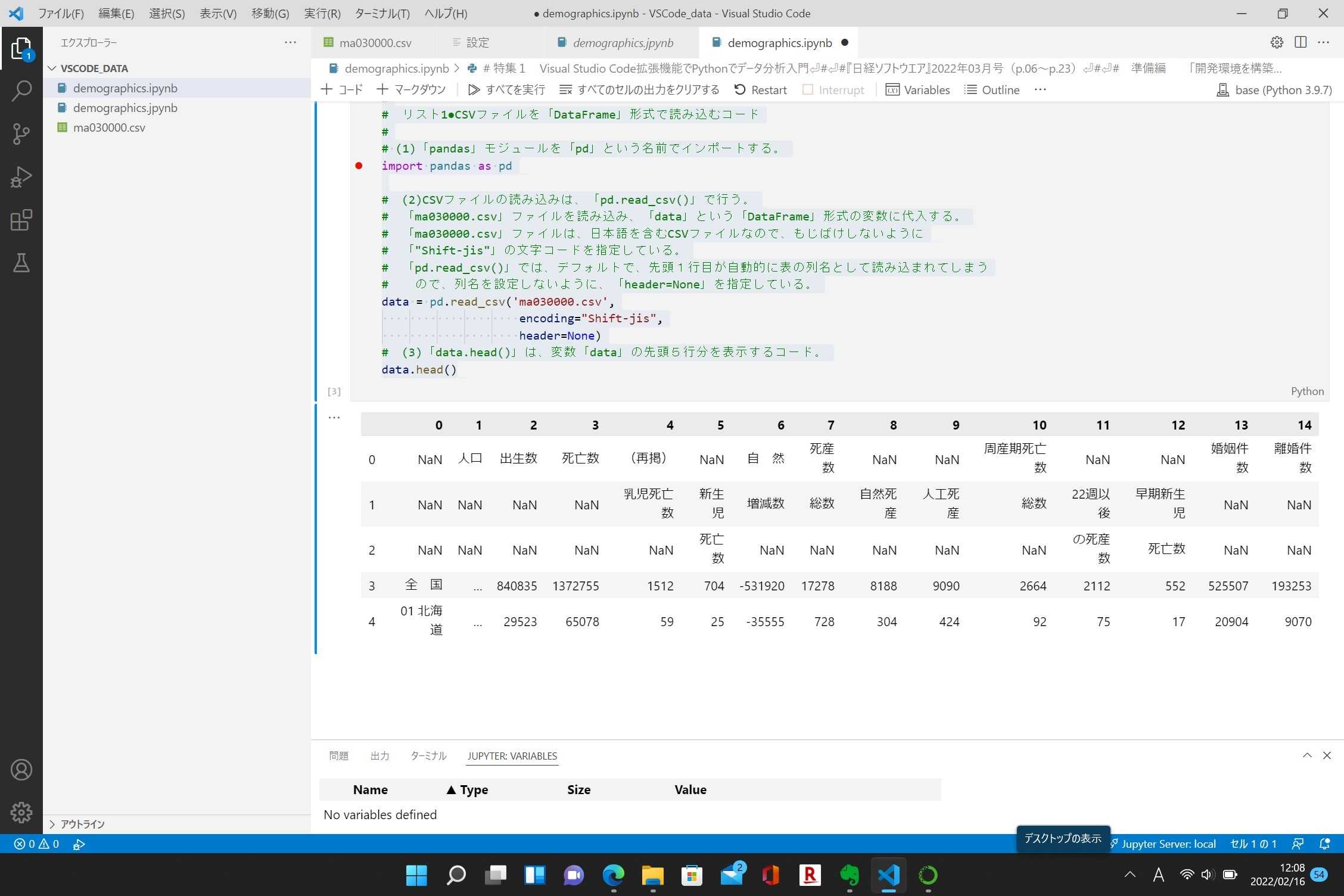Viewport: 1344px width, 896px height.
Task: Show Variables using the notebook toolbar icon
Action: tap(917, 89)
